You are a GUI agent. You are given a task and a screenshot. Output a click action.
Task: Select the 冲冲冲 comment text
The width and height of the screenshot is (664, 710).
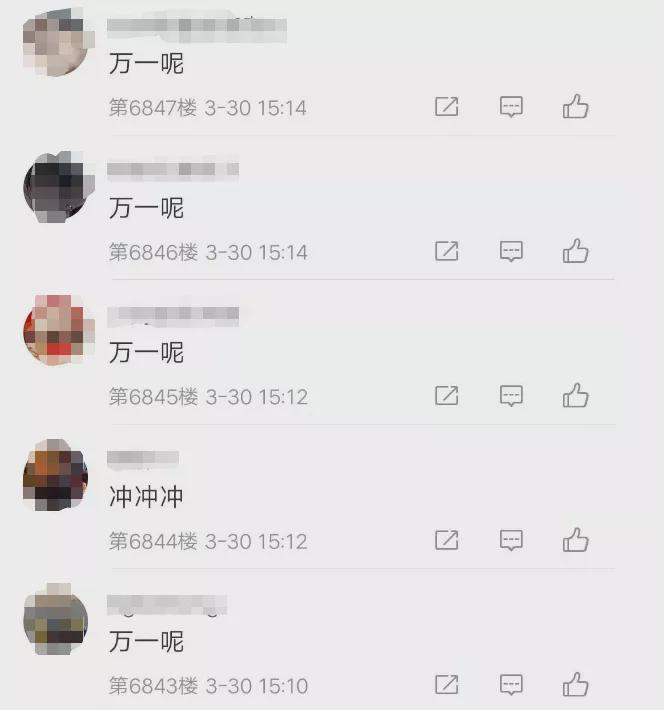tap(146, 497)
